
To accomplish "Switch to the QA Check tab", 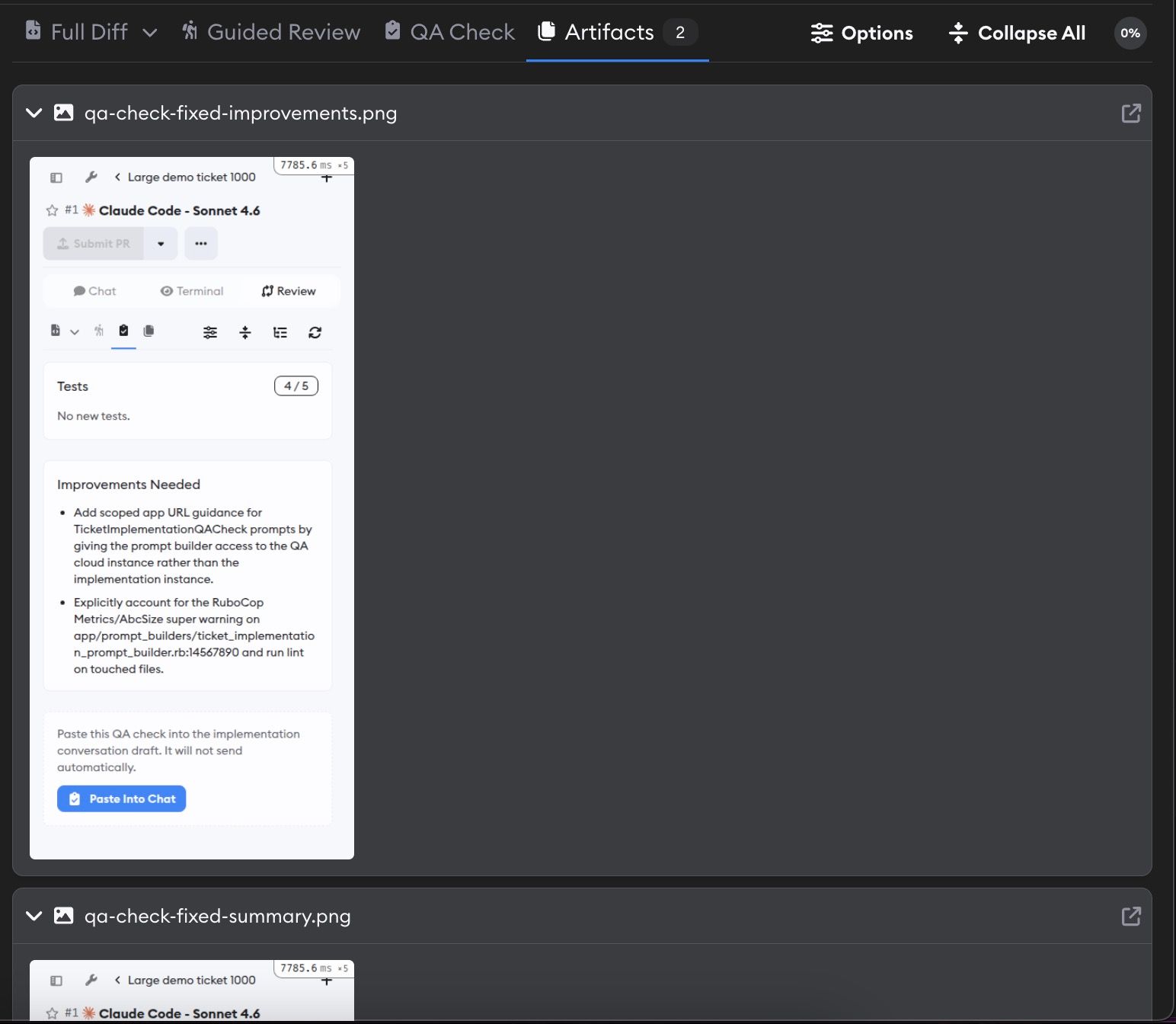I will 450,32.
